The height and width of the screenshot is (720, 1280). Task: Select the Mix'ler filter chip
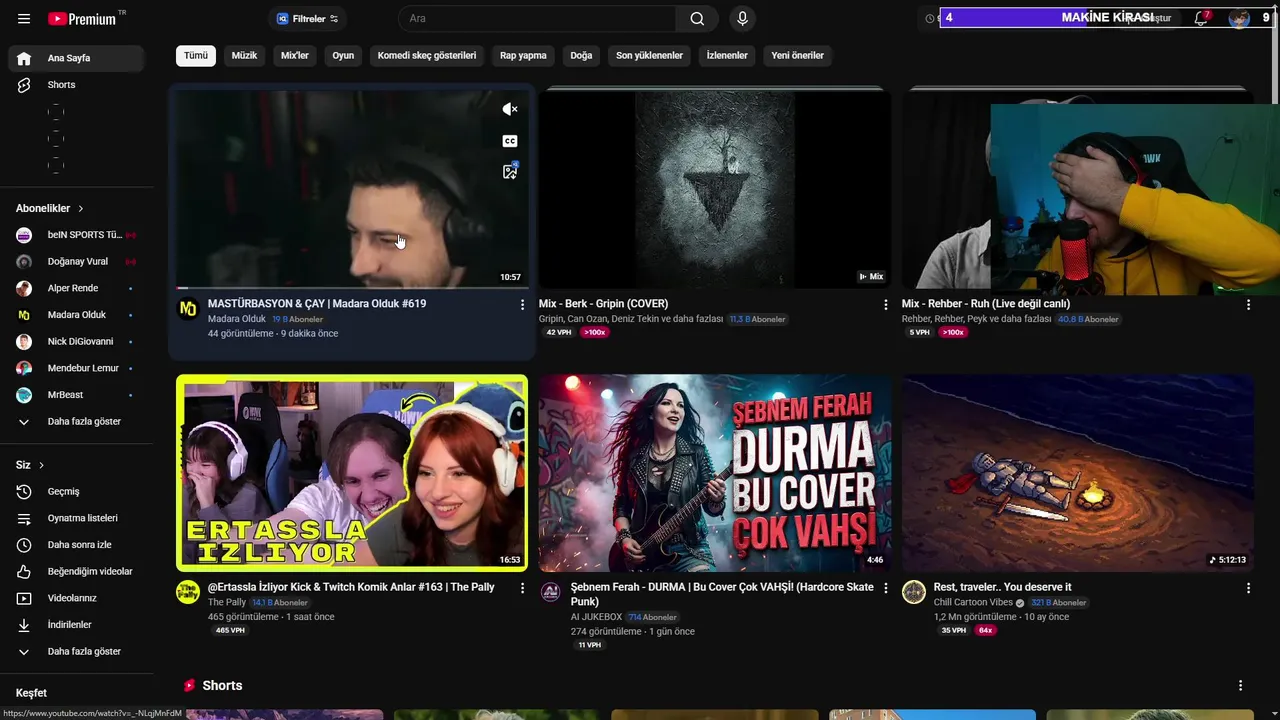pyautogui.click(x=295, y=56)
